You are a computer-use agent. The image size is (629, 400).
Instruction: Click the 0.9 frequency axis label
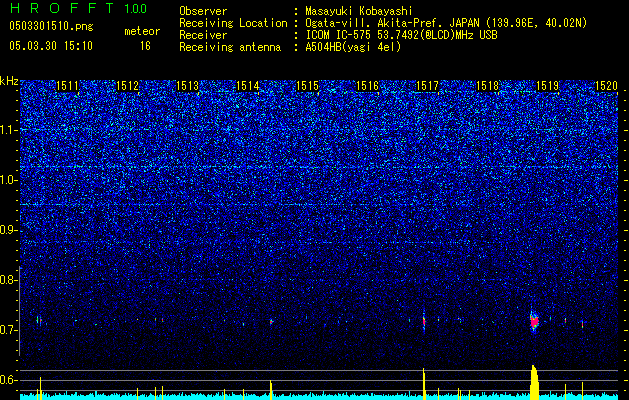point(8,230)
